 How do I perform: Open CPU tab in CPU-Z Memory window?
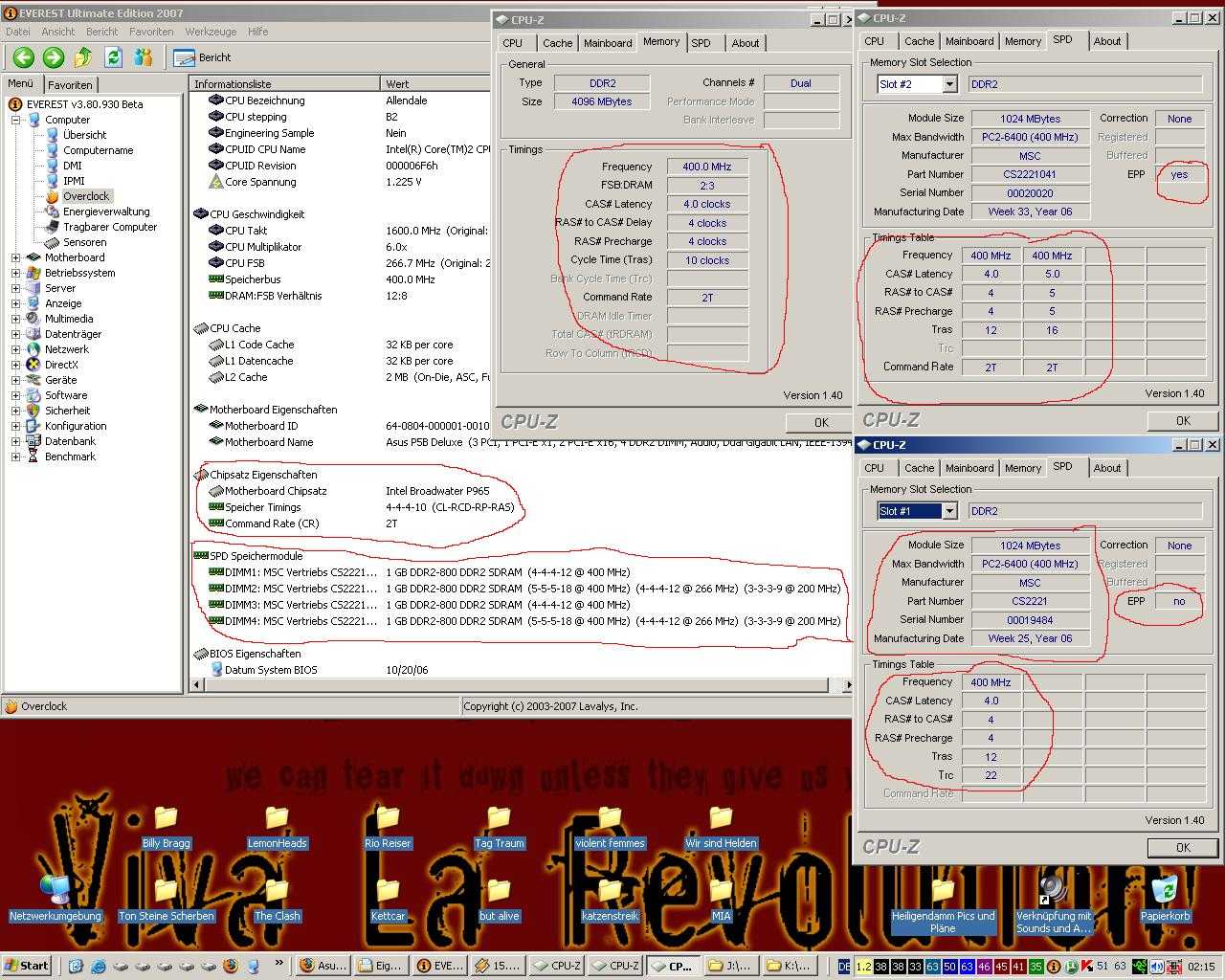pyautogui.click(x=513, y=43)
